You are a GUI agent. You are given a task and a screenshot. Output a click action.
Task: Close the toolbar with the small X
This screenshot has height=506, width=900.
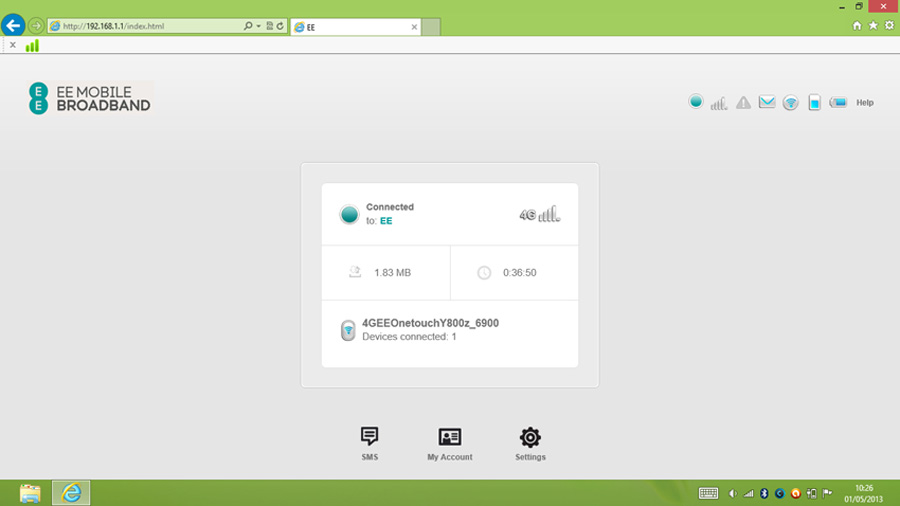[13, 45]
